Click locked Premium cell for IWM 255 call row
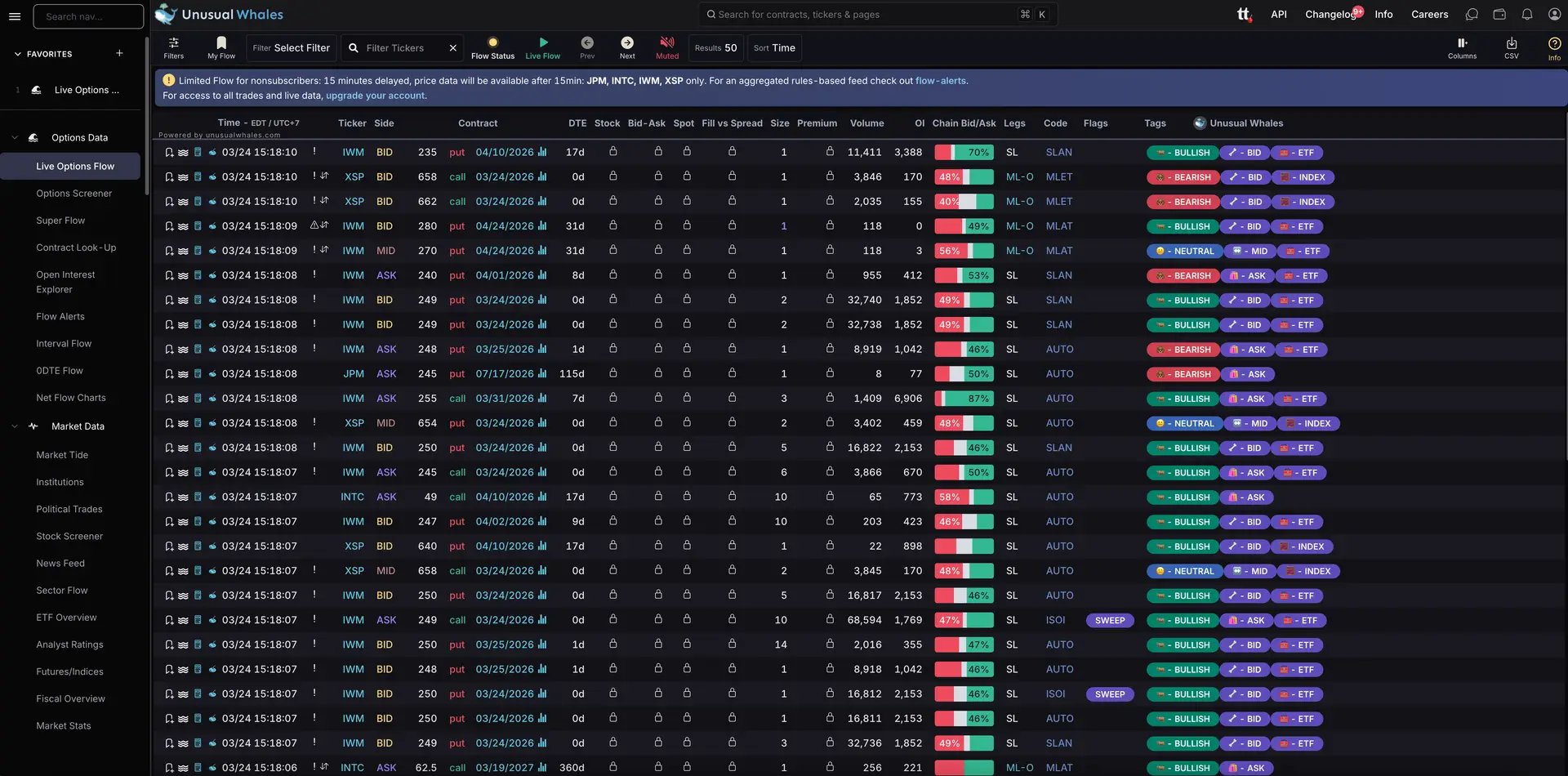The width and height of the screenshot is (1568, 776). [x=830, y=398]
